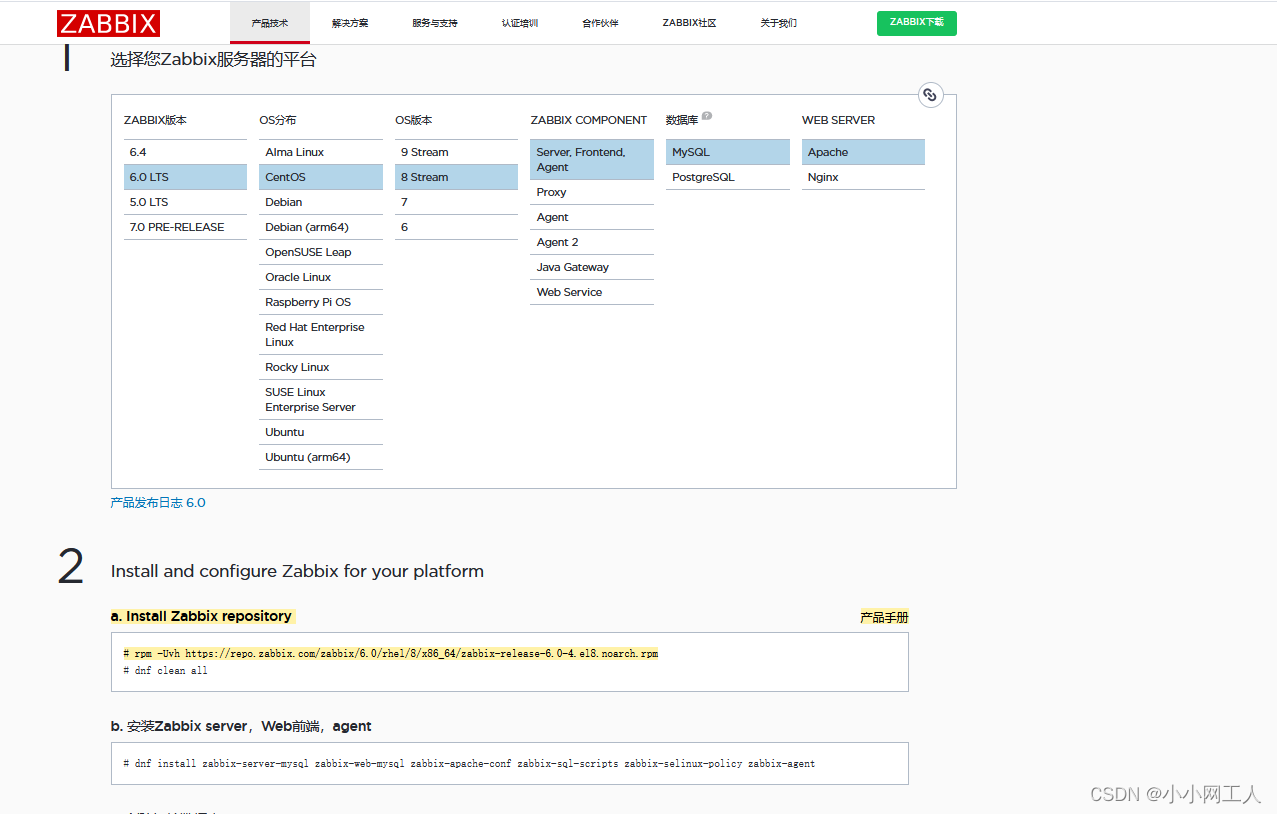1277x814 pixels.
Task: Choose Alma Linux distribution
Action: [321, 152]
